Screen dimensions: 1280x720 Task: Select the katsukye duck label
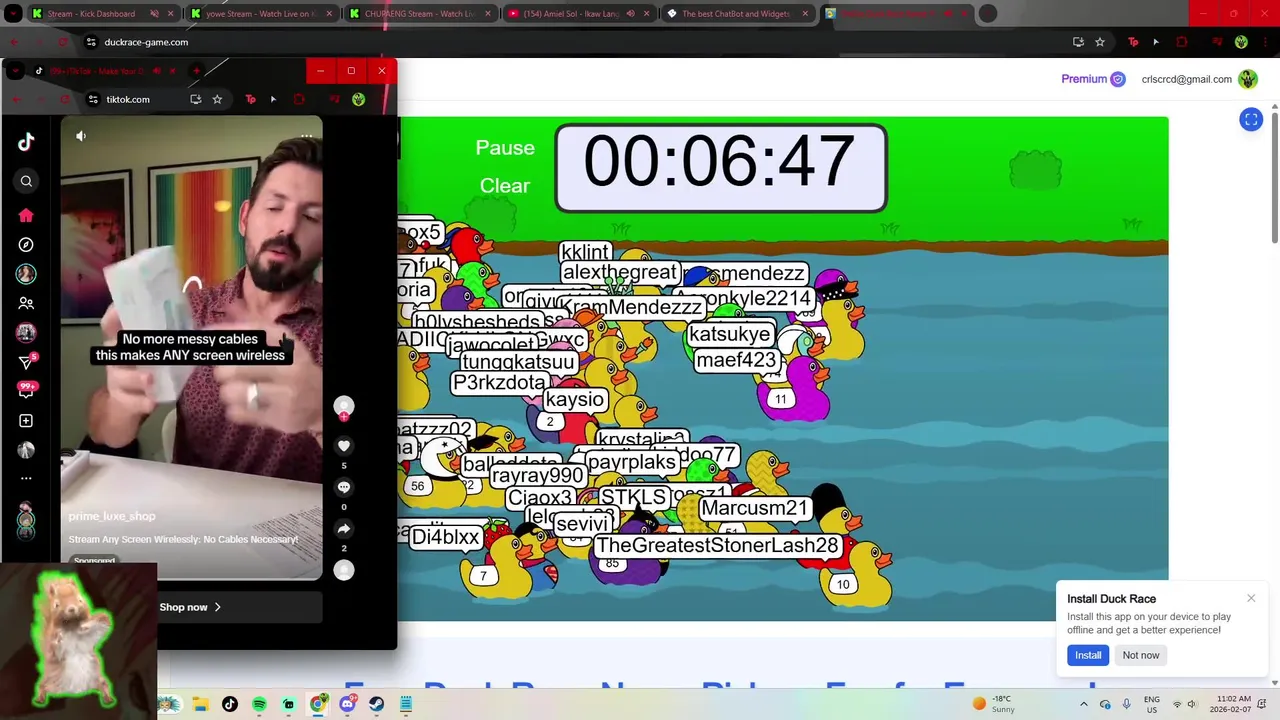731,334
